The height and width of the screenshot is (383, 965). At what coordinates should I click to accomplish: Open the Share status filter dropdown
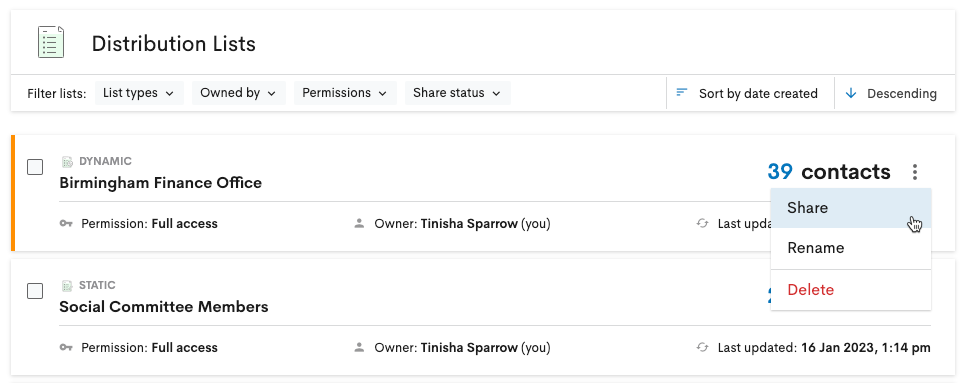[x=457, y=93]
